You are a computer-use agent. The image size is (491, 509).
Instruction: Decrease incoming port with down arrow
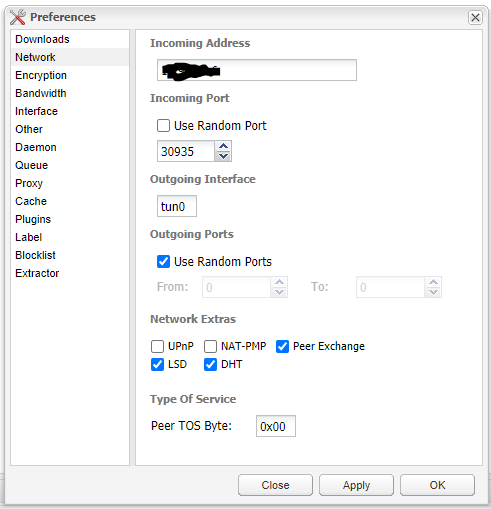coord(223,156)
